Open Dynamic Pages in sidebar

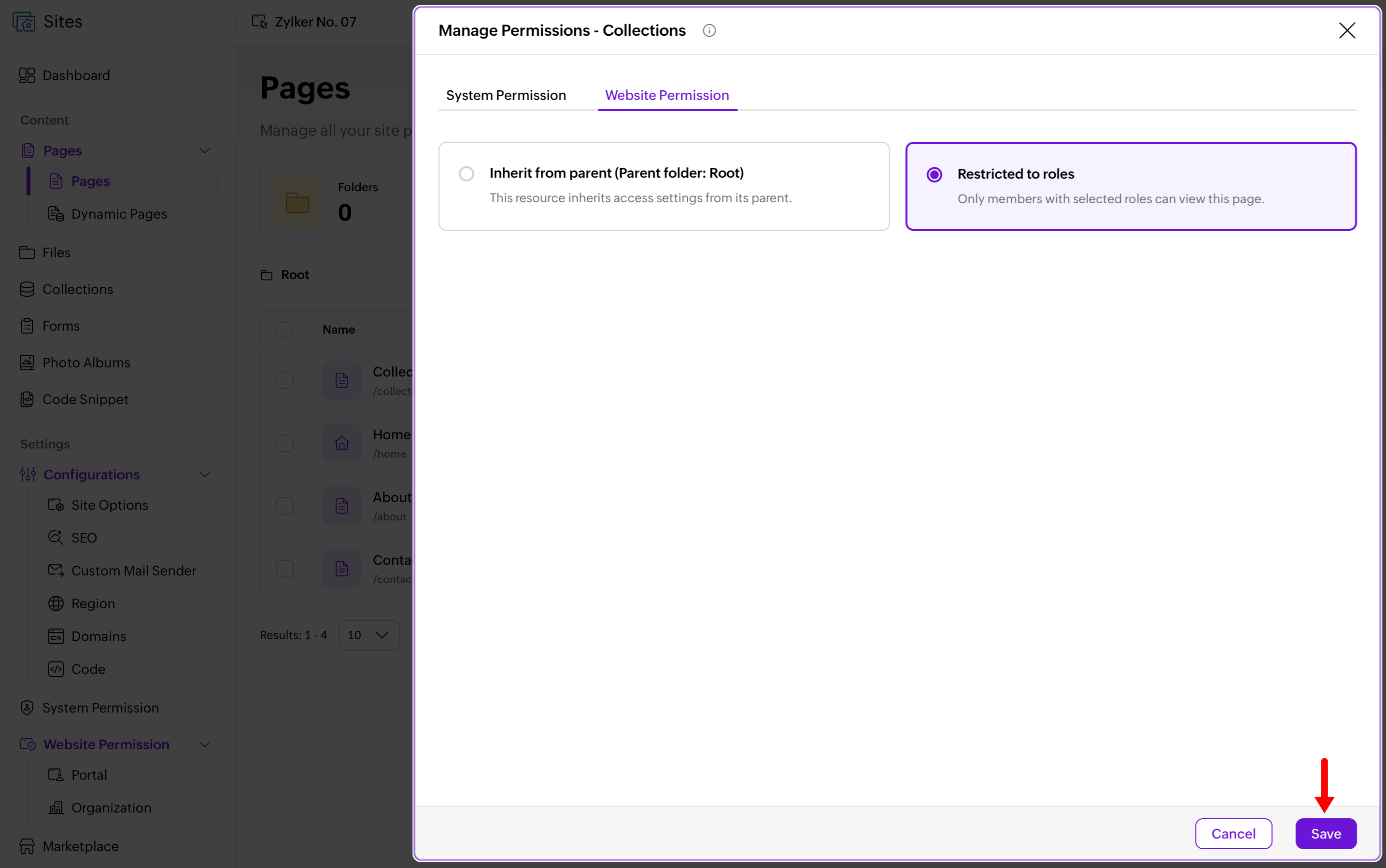point(119,213)
